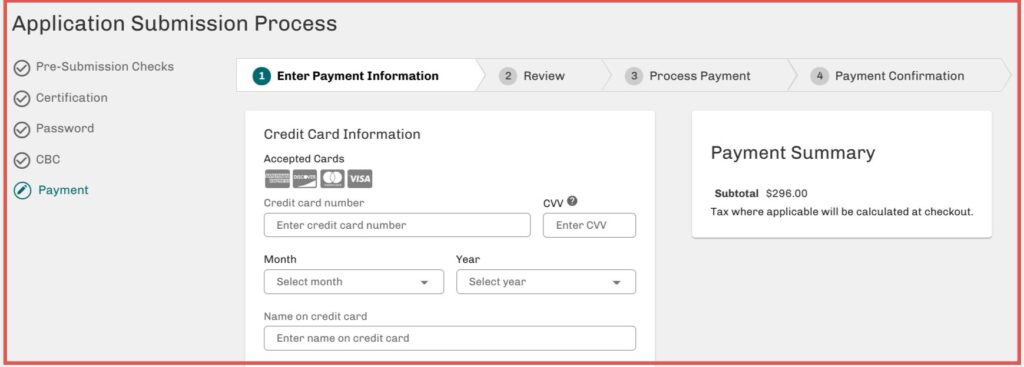Click the arrow on the month dropdown
The height and width of the screenshot is (367, 1024).
[424, 283]
